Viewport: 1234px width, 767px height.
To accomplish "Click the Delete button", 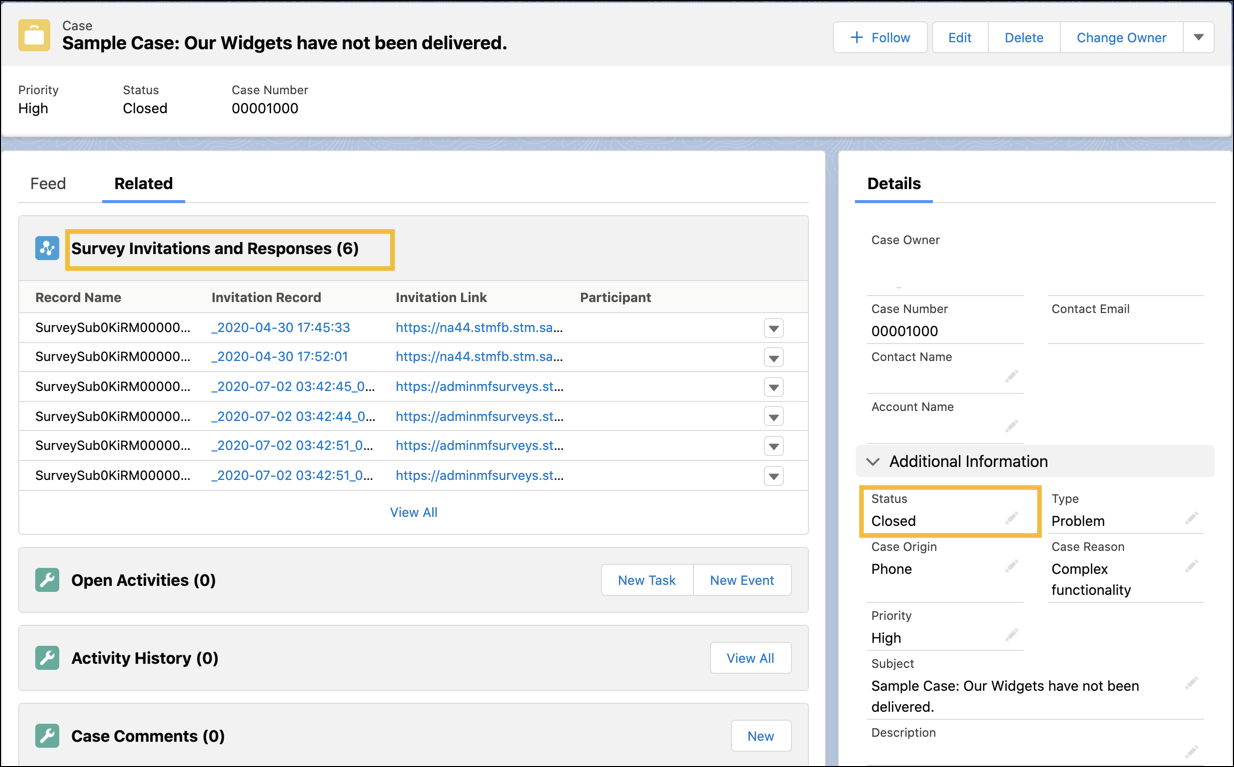I will pyautogui.click(x=1024, y=38).
